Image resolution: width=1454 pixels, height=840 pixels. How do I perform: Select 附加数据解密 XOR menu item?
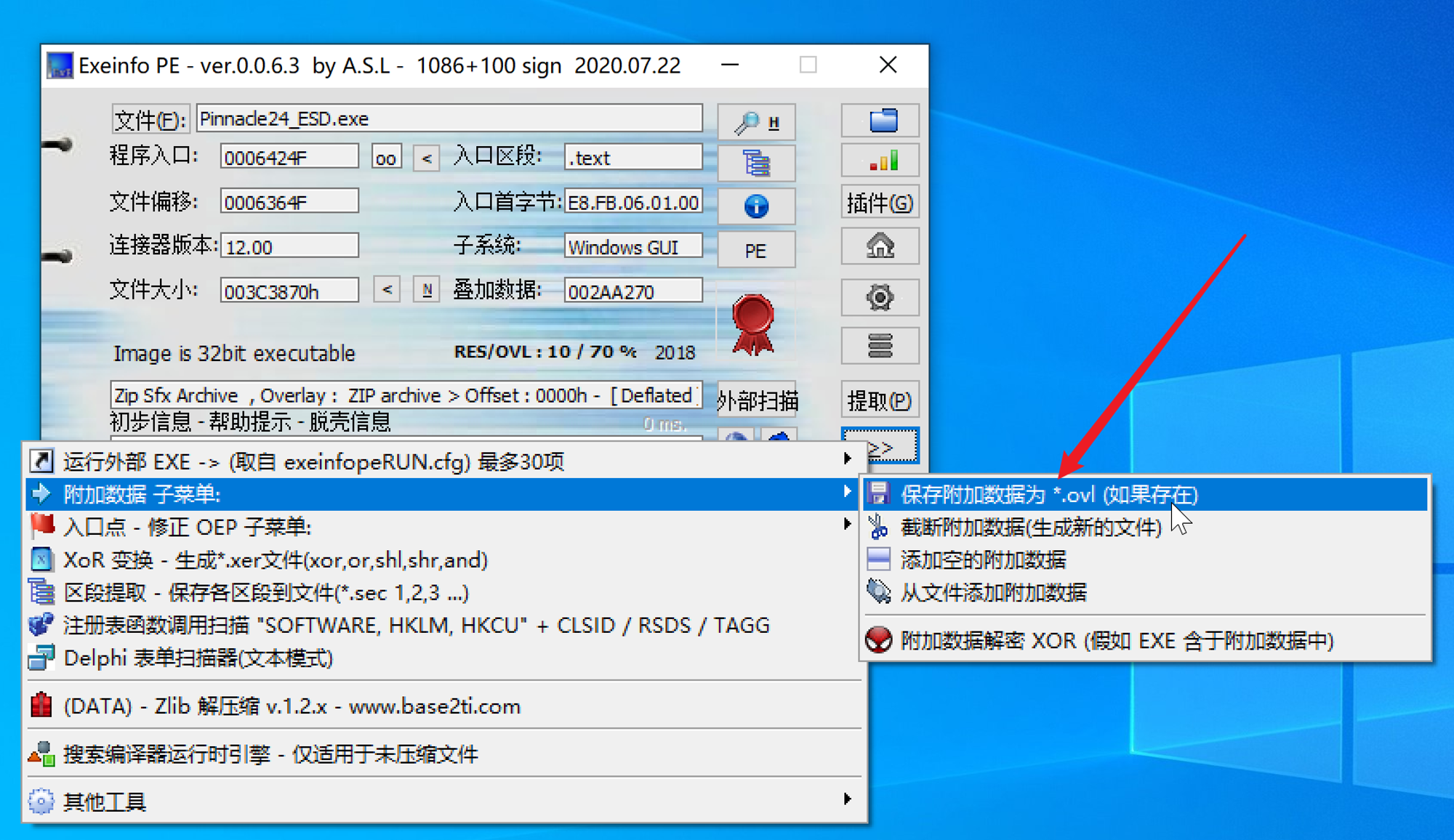pos(1145,640)
